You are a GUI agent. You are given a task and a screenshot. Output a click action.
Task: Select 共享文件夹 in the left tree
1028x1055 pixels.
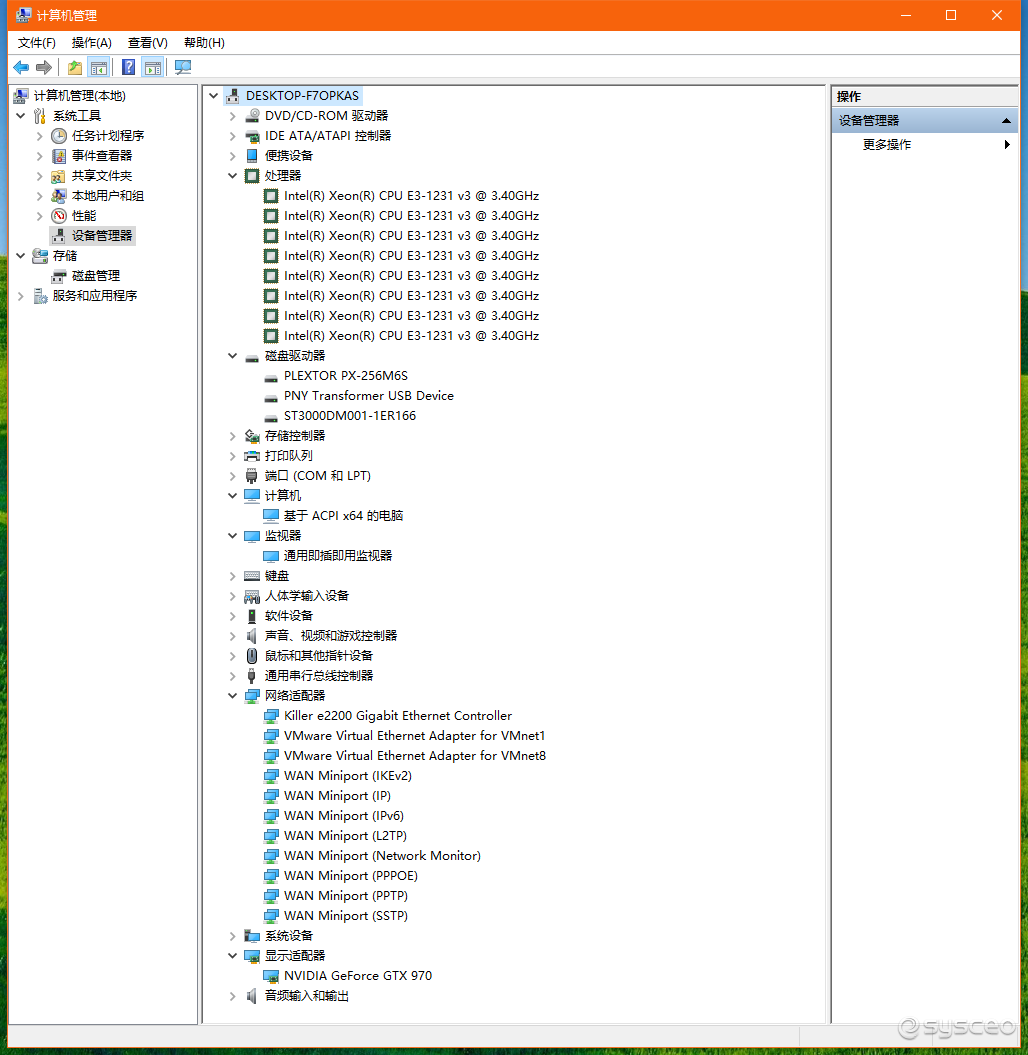(x=102, y=176)
